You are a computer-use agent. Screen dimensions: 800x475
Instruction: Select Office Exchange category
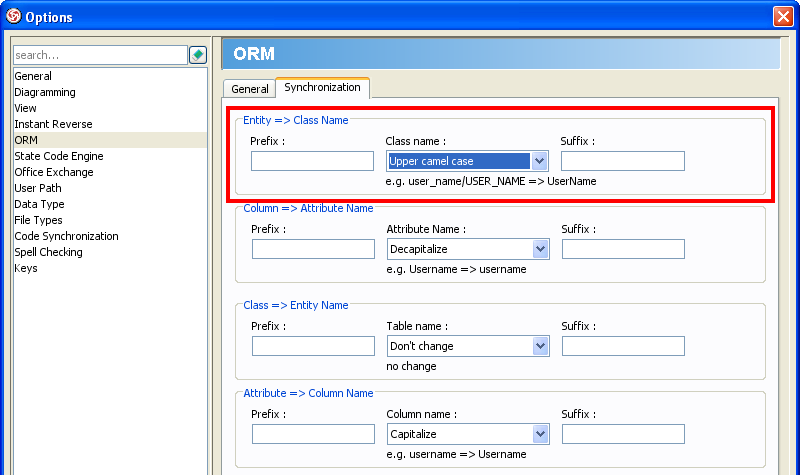[110, 172]
